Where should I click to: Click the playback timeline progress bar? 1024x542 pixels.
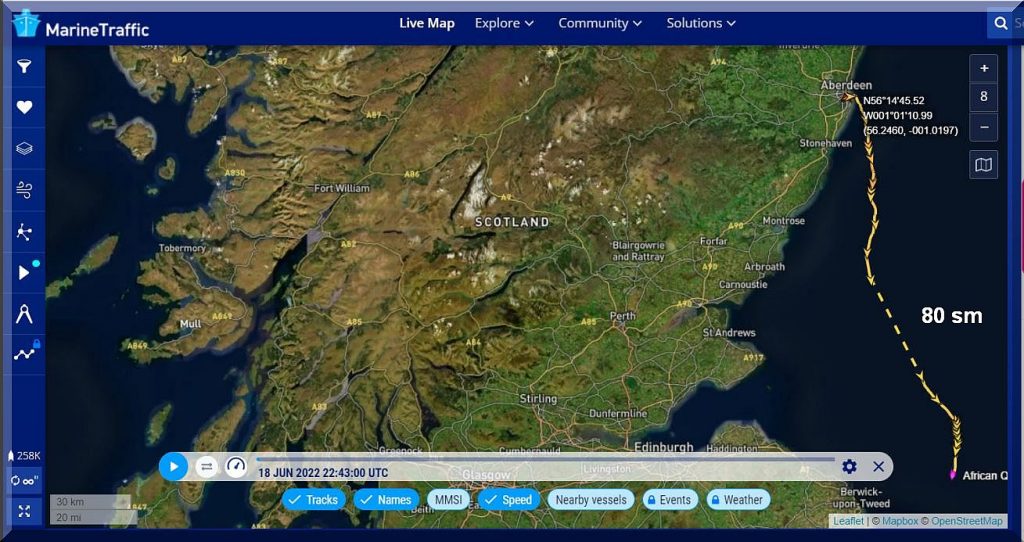pyautogui.click(x=545, y=459)
